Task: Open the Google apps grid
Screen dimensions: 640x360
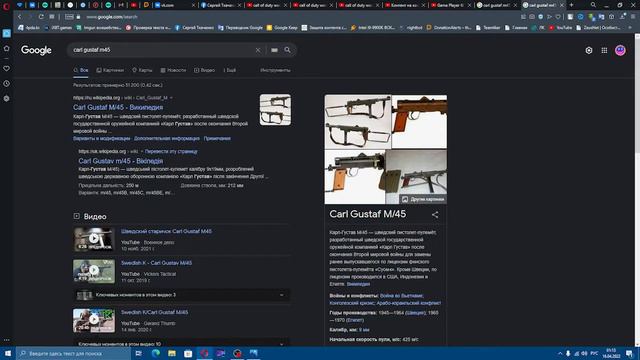Action: 604,51
